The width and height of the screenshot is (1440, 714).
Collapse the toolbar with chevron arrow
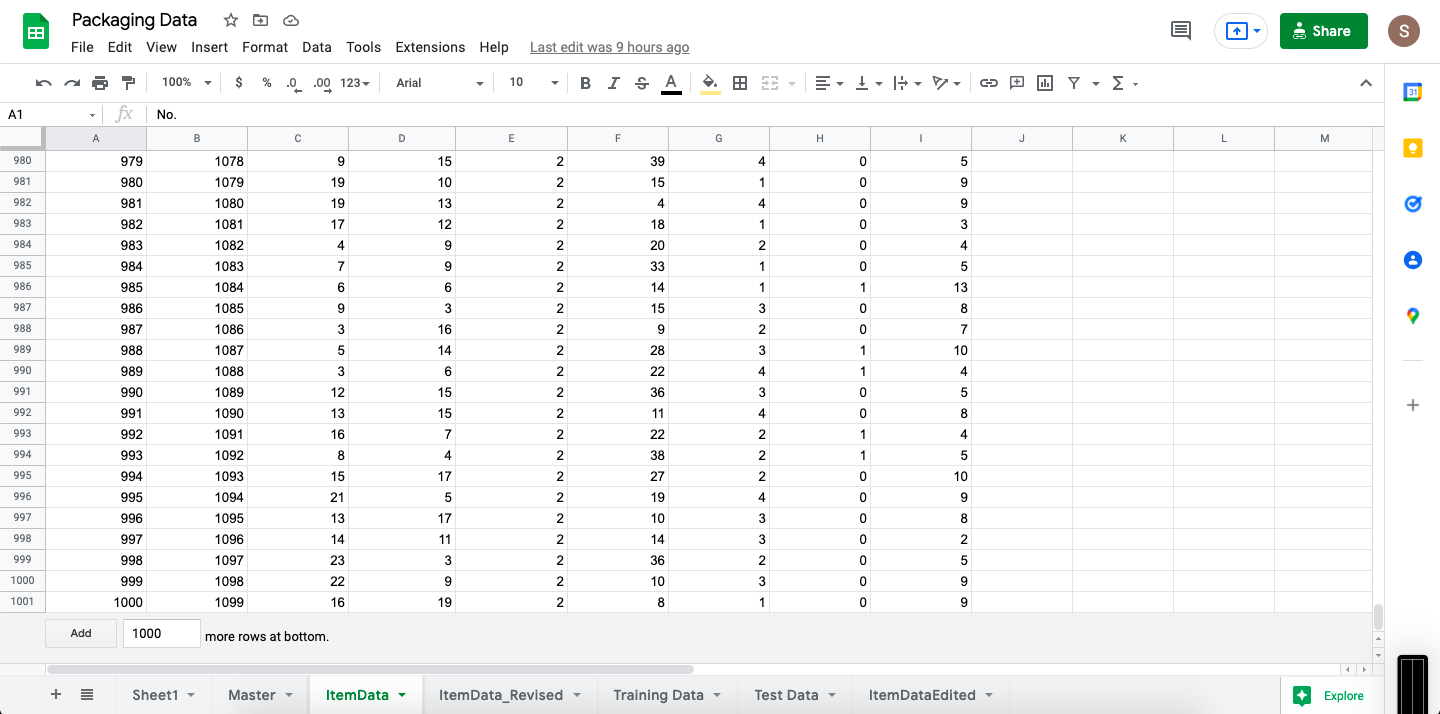click(1366, 83)
